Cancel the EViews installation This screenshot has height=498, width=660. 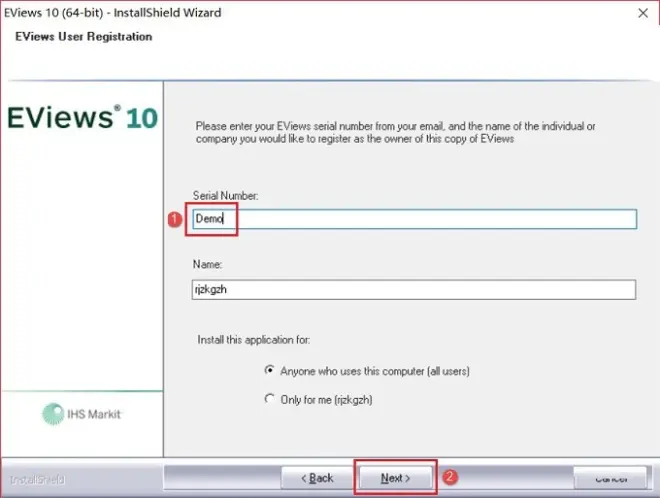coord(612,478)
